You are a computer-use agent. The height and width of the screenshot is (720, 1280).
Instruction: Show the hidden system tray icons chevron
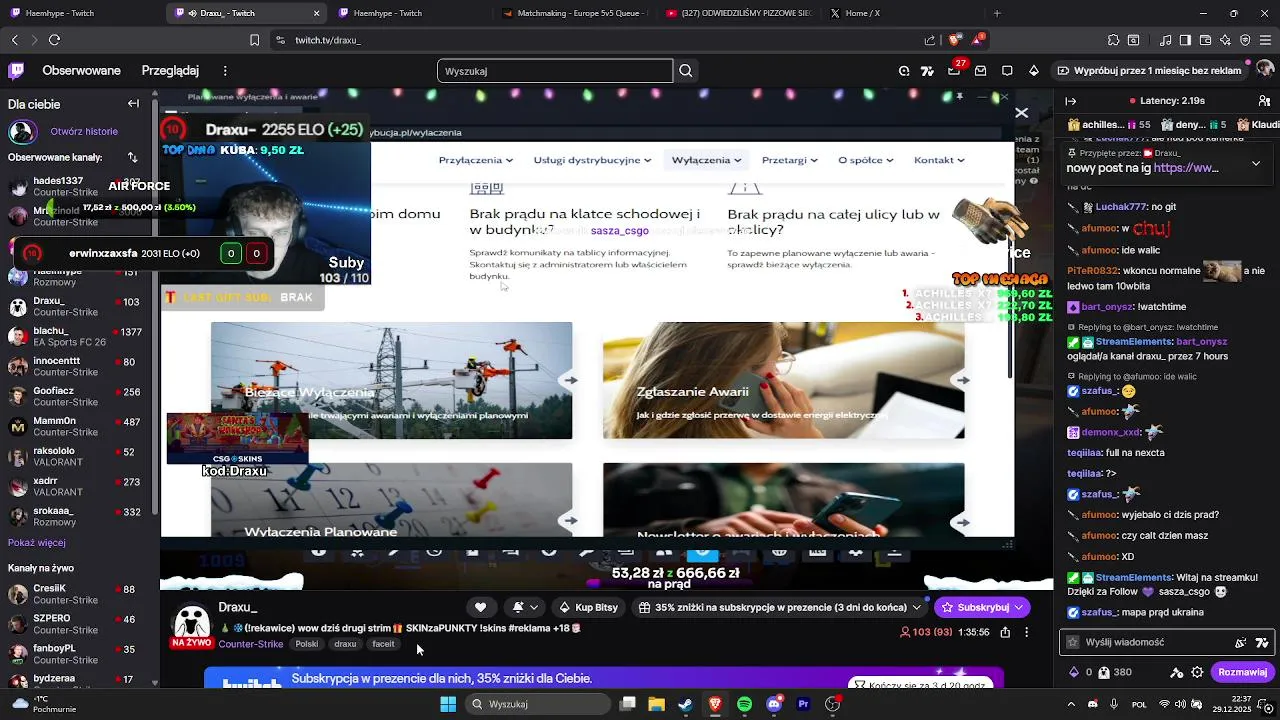pos(1072,704)
